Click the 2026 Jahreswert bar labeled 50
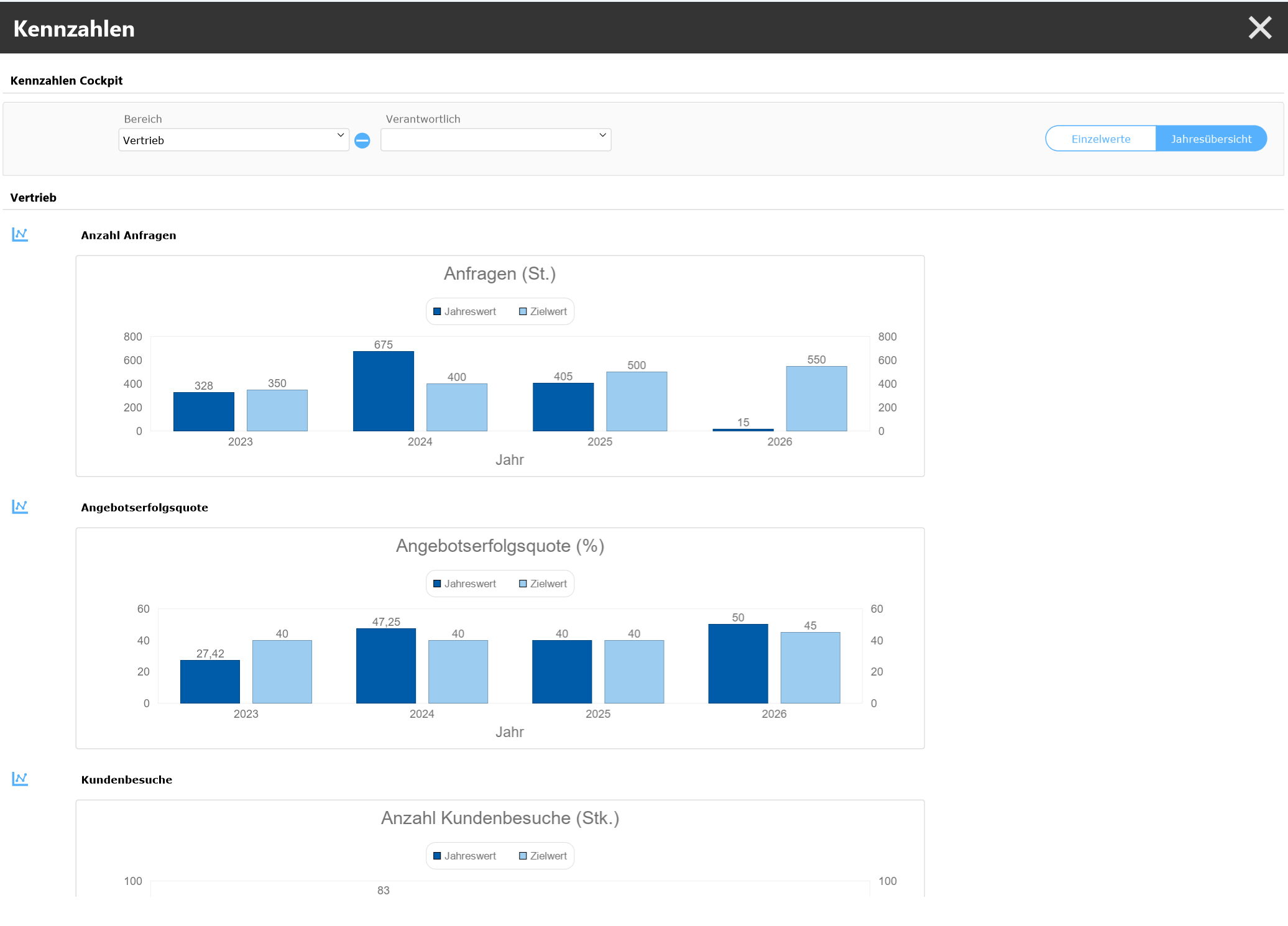The width and height of the screenshot is (1288, 926). click(738, 664)
